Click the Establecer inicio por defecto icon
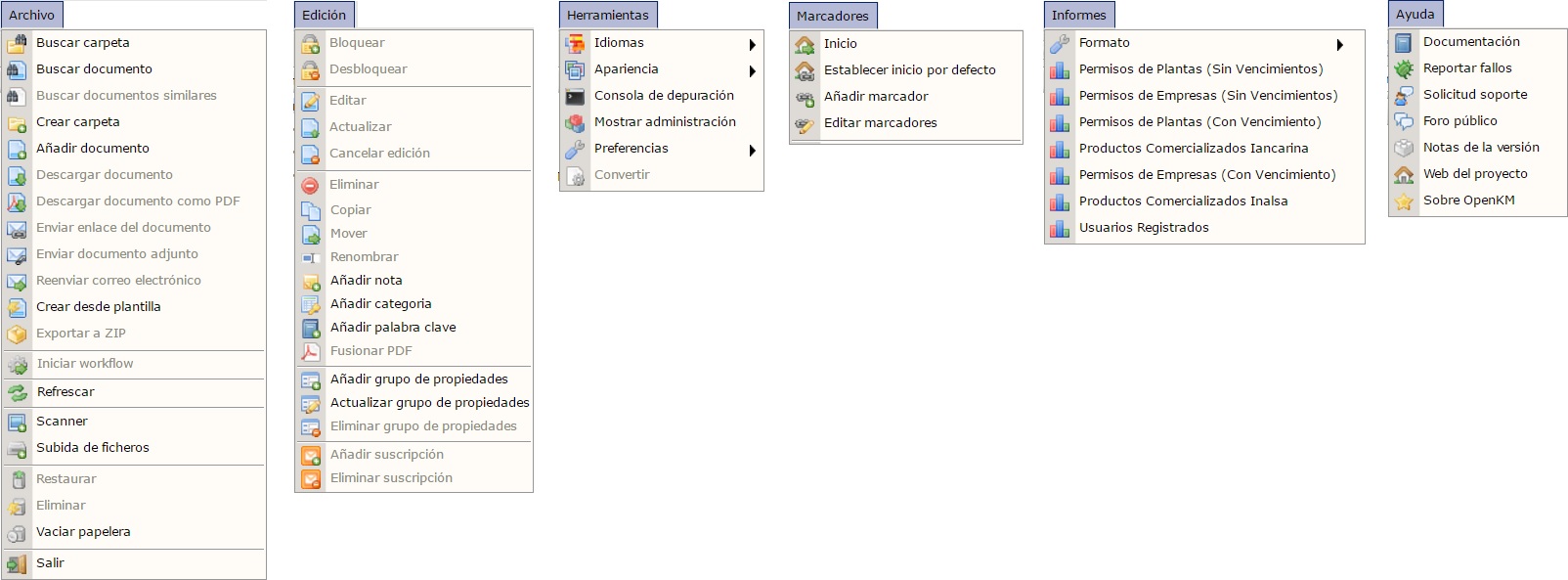 tap(805, 70)
